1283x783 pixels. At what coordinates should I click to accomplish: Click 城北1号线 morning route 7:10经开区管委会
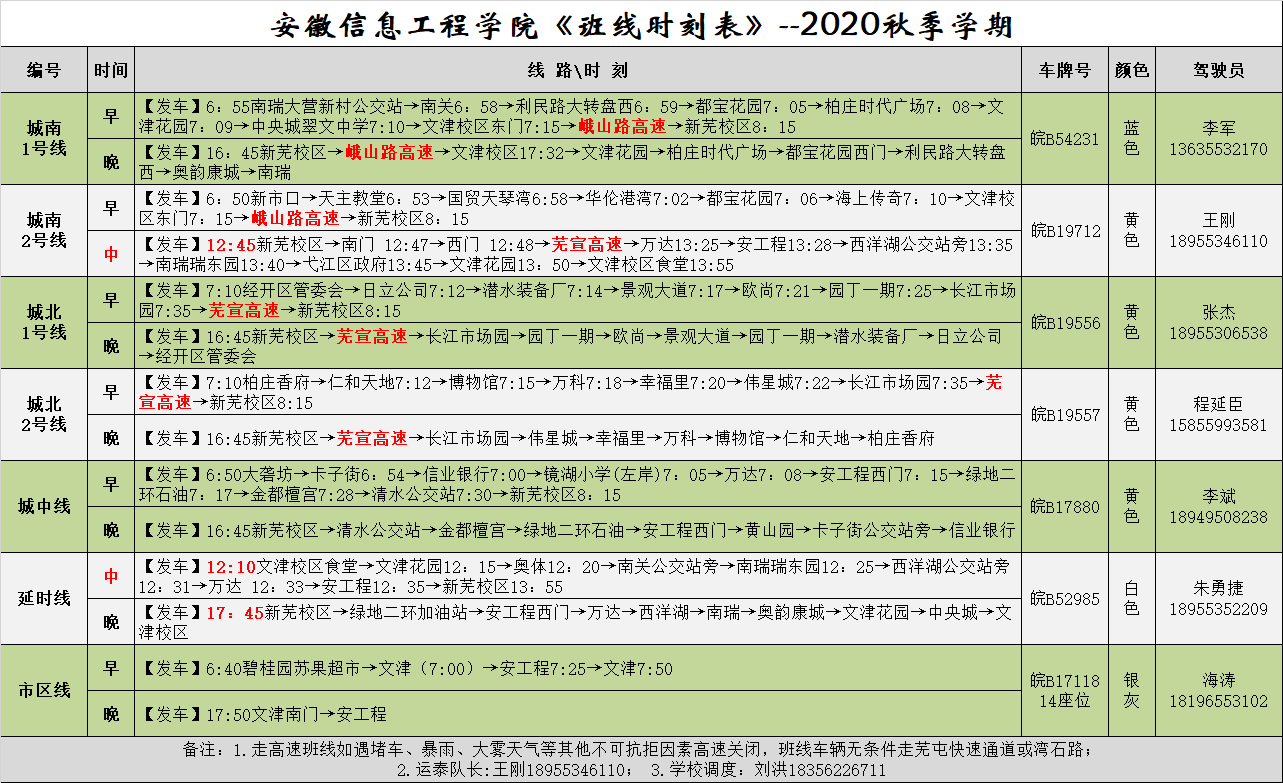pos(578,300)
